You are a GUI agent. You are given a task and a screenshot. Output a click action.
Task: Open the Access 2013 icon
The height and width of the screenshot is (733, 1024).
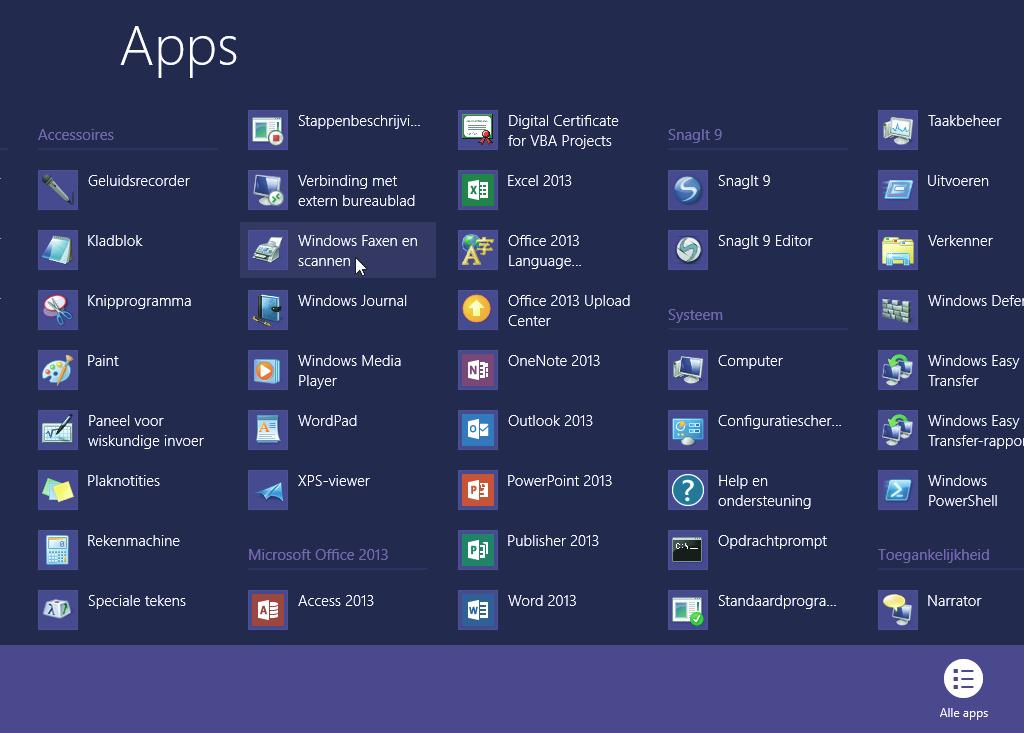[268, 610]
